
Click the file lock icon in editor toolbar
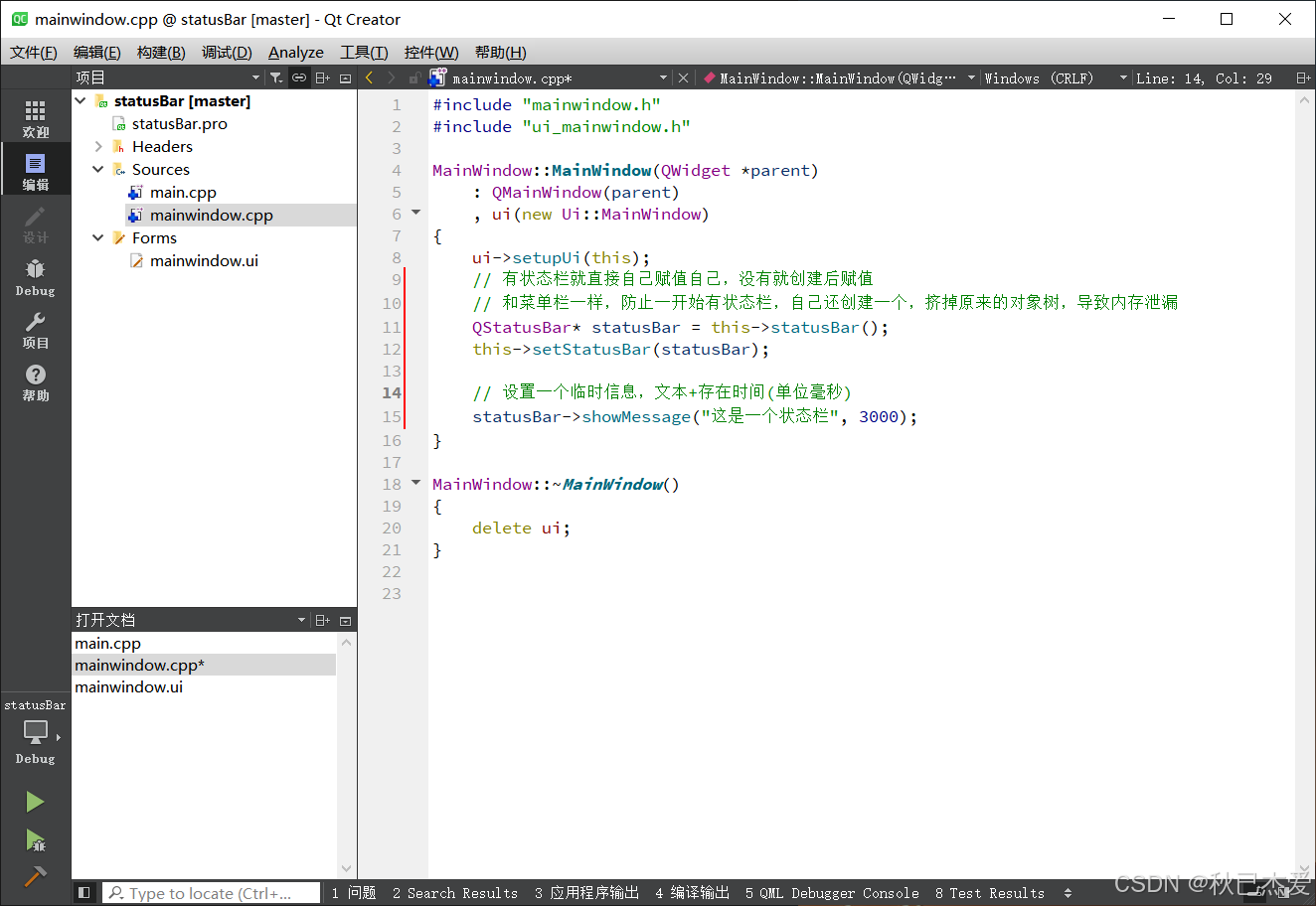tap(413, 77)
